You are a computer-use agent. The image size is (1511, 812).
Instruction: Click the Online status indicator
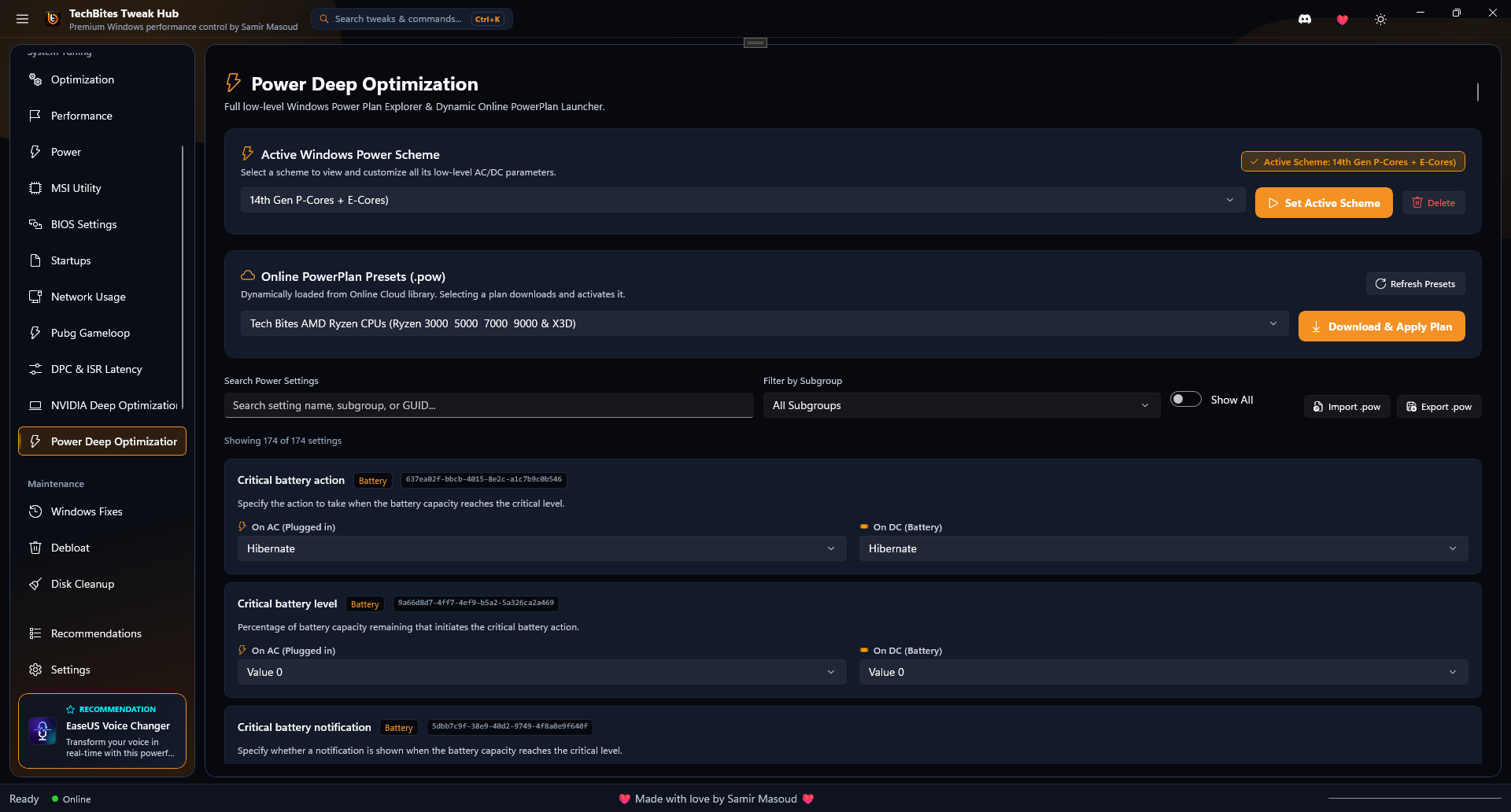point(71,799)
